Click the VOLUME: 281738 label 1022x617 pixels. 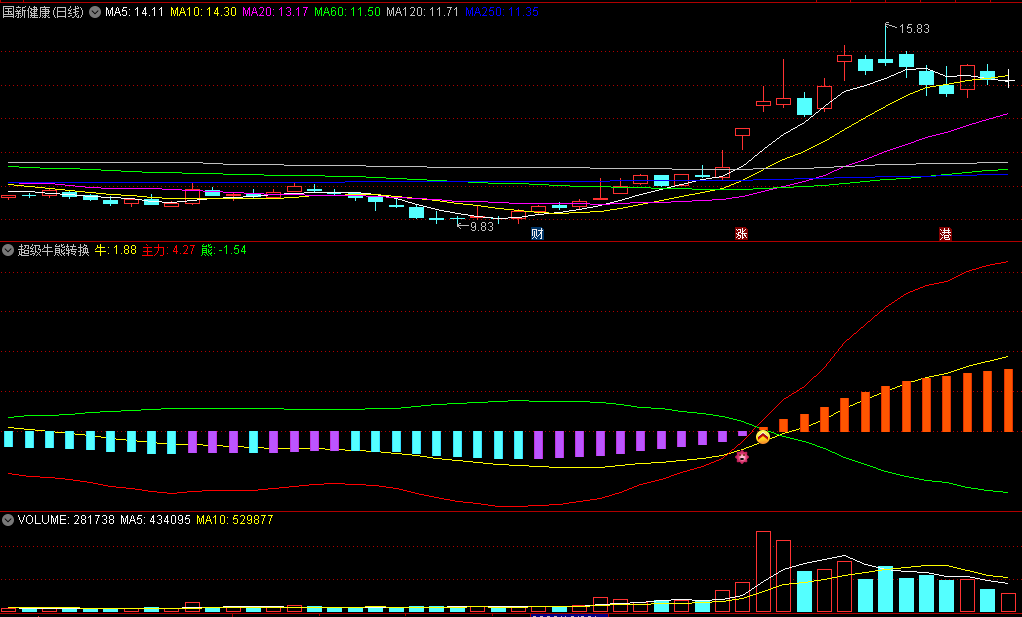click(66, 520)
